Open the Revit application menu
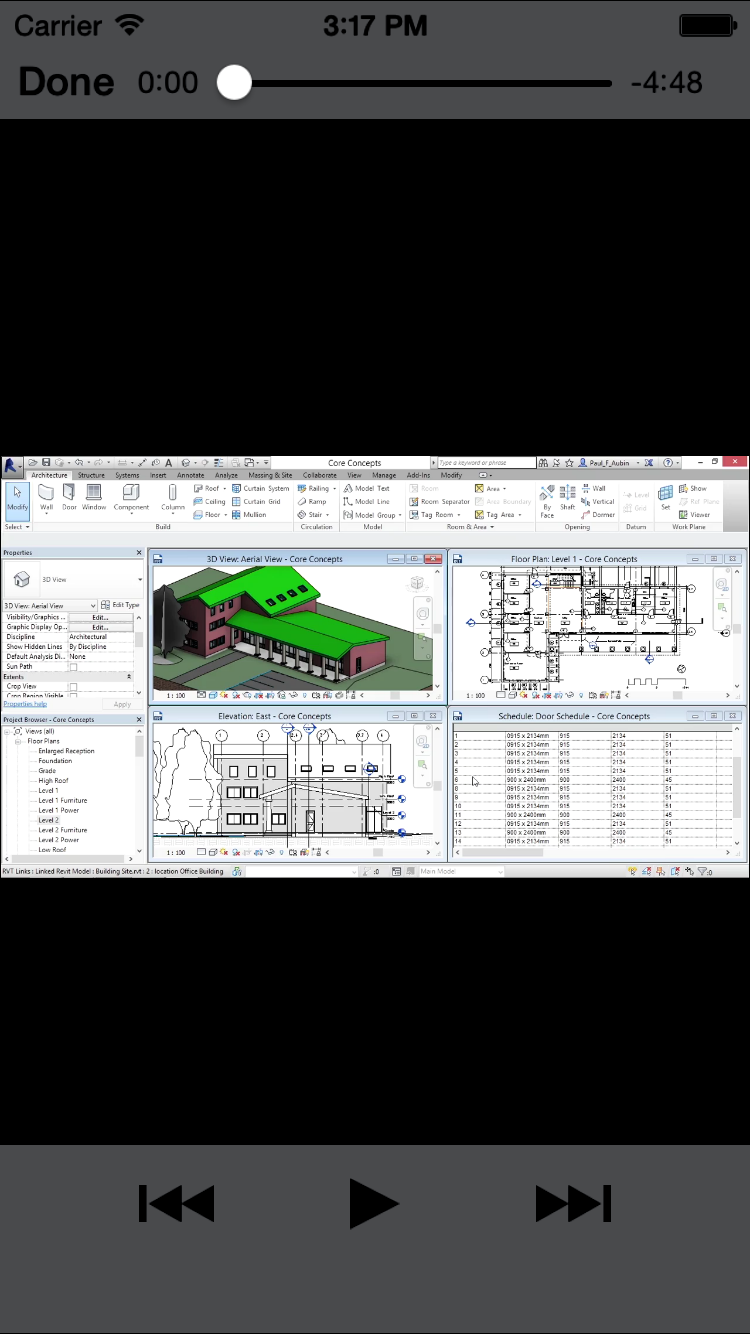 (x=12, y=466)
